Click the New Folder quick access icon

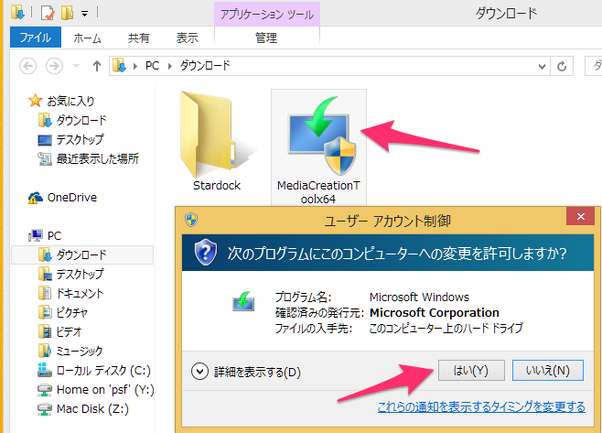[x=67, y=13]
